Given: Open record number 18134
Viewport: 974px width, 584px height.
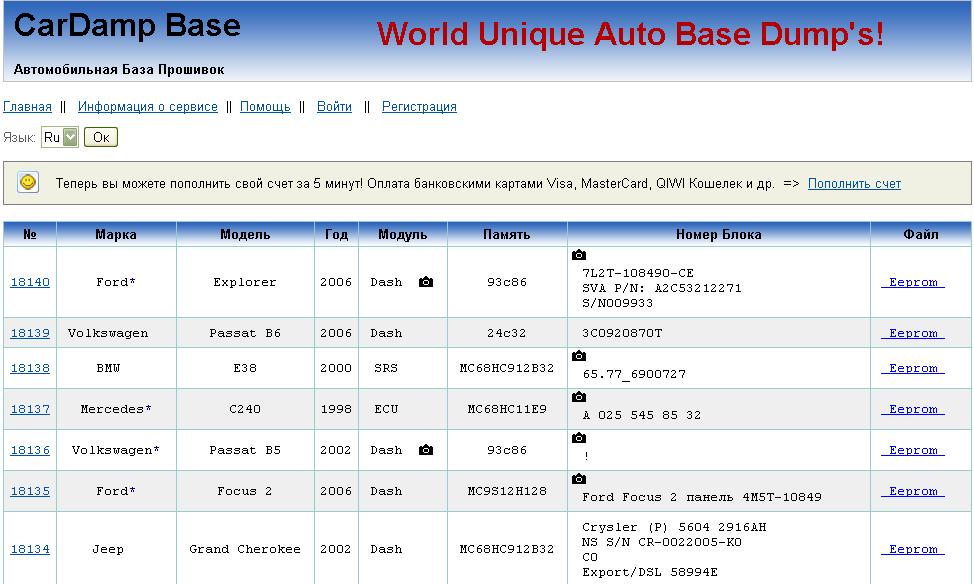Looking at the screenshot, I should coord(30,549).
